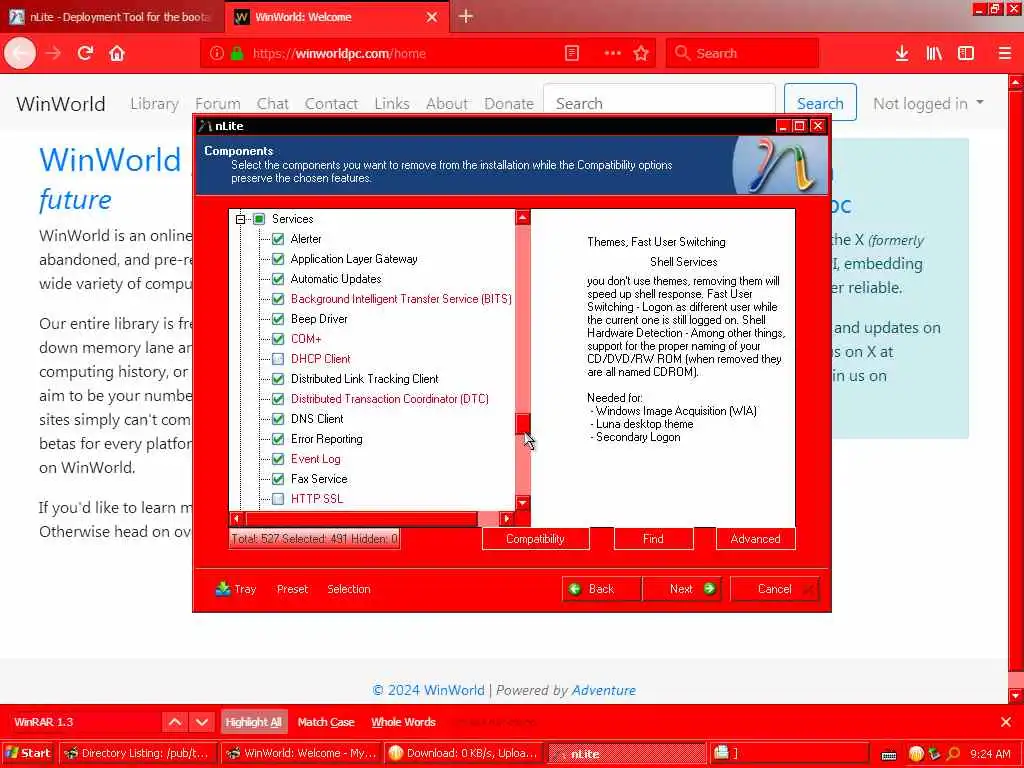Open Donate in the WinWorld navbar
Screen dimensions: 1024x768
(509, 103)
